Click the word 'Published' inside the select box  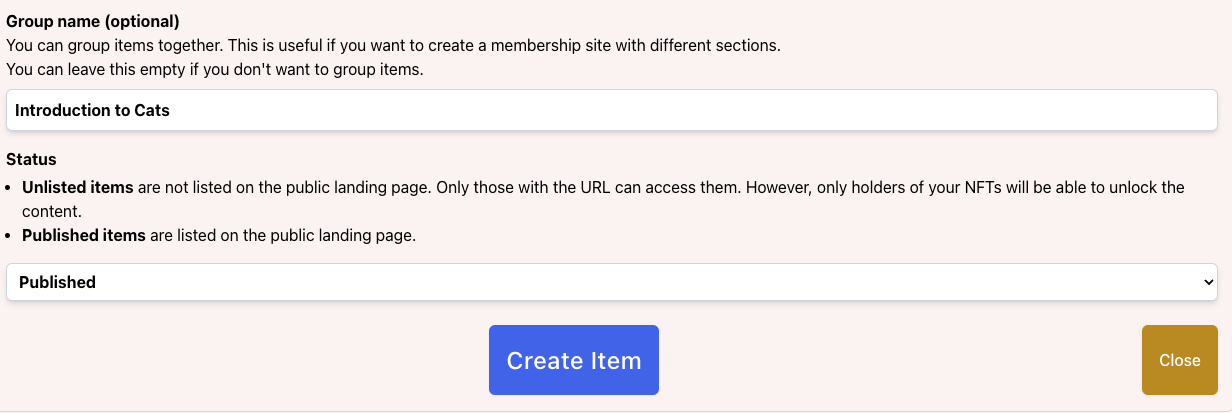click(x=57, y=282)
